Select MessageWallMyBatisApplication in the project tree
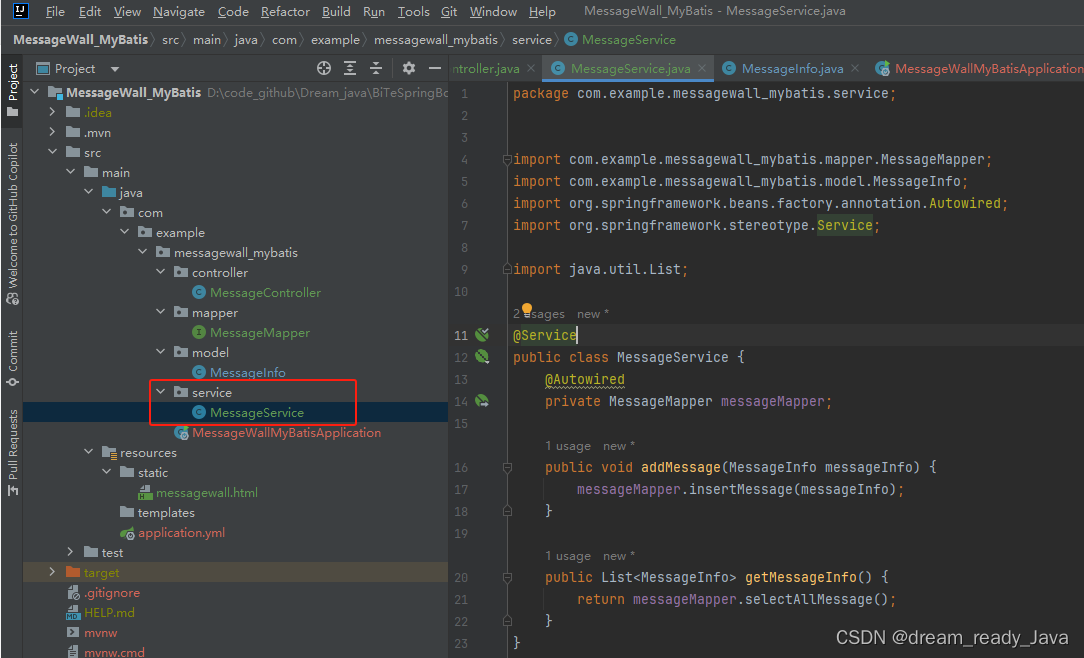 pos(286,433)
